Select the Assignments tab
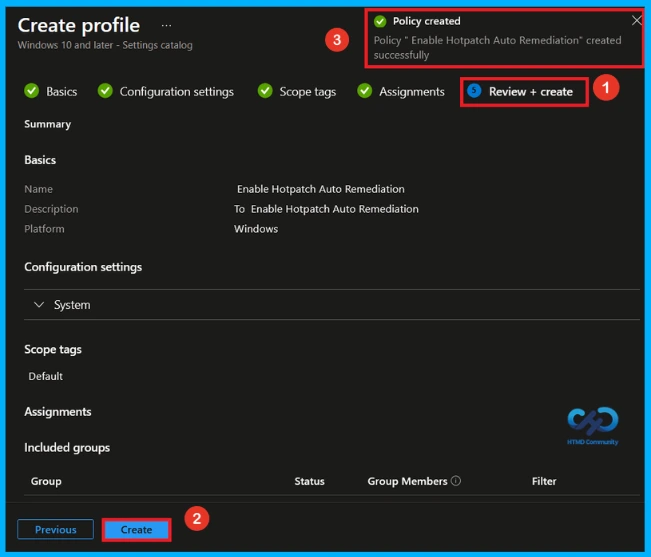The height and width of the screenshot is (557, 651). 412,92
